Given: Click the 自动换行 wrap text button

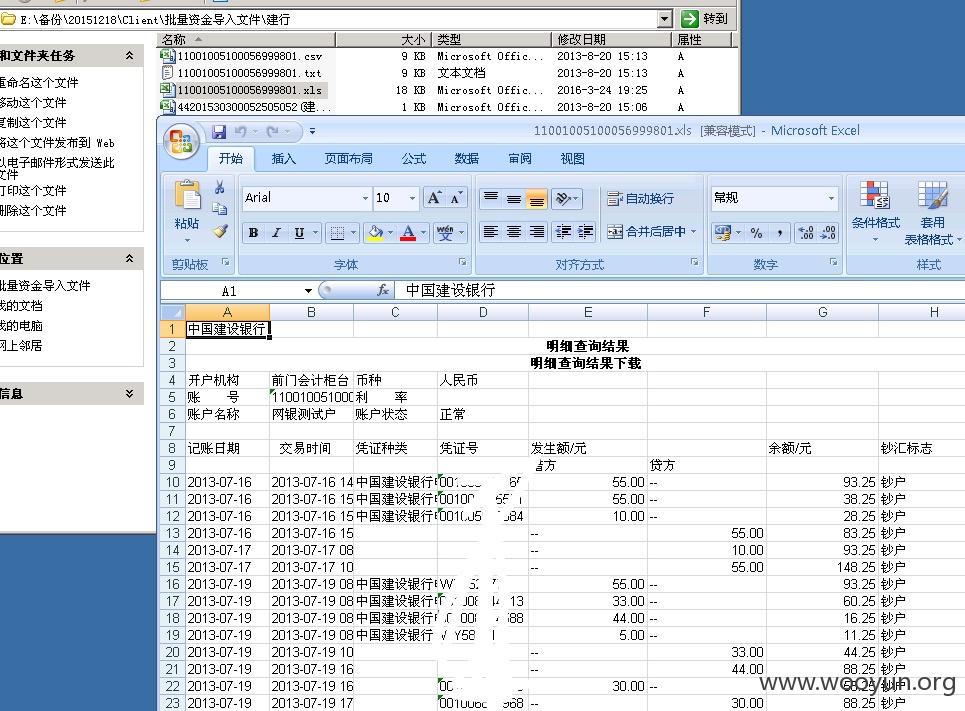Looking at the screenshot, I should 641,198.
